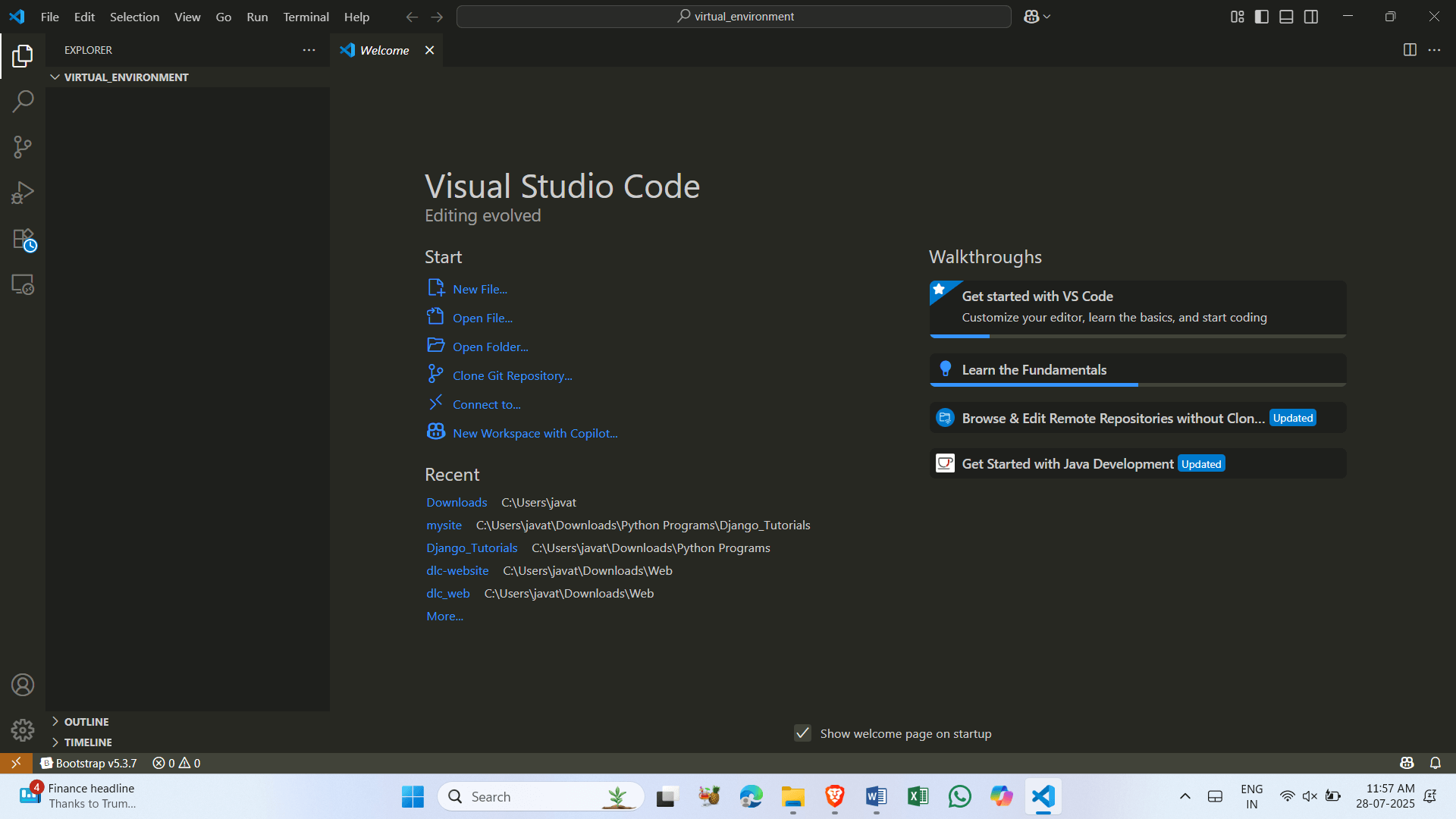Open recent project mysite

(444, 525)
